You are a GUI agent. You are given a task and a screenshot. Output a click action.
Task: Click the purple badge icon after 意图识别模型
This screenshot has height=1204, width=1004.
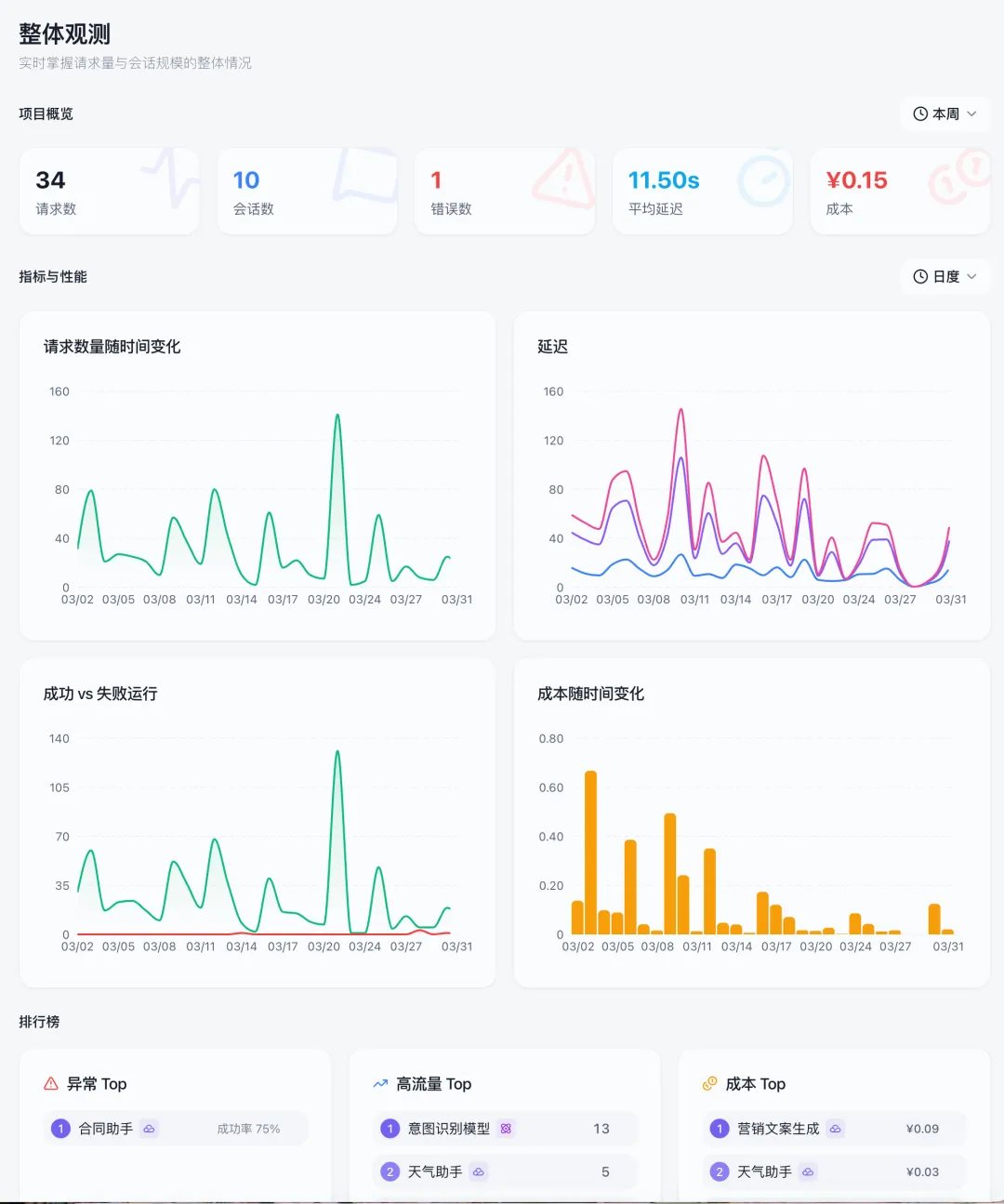tap(505, 1128)
